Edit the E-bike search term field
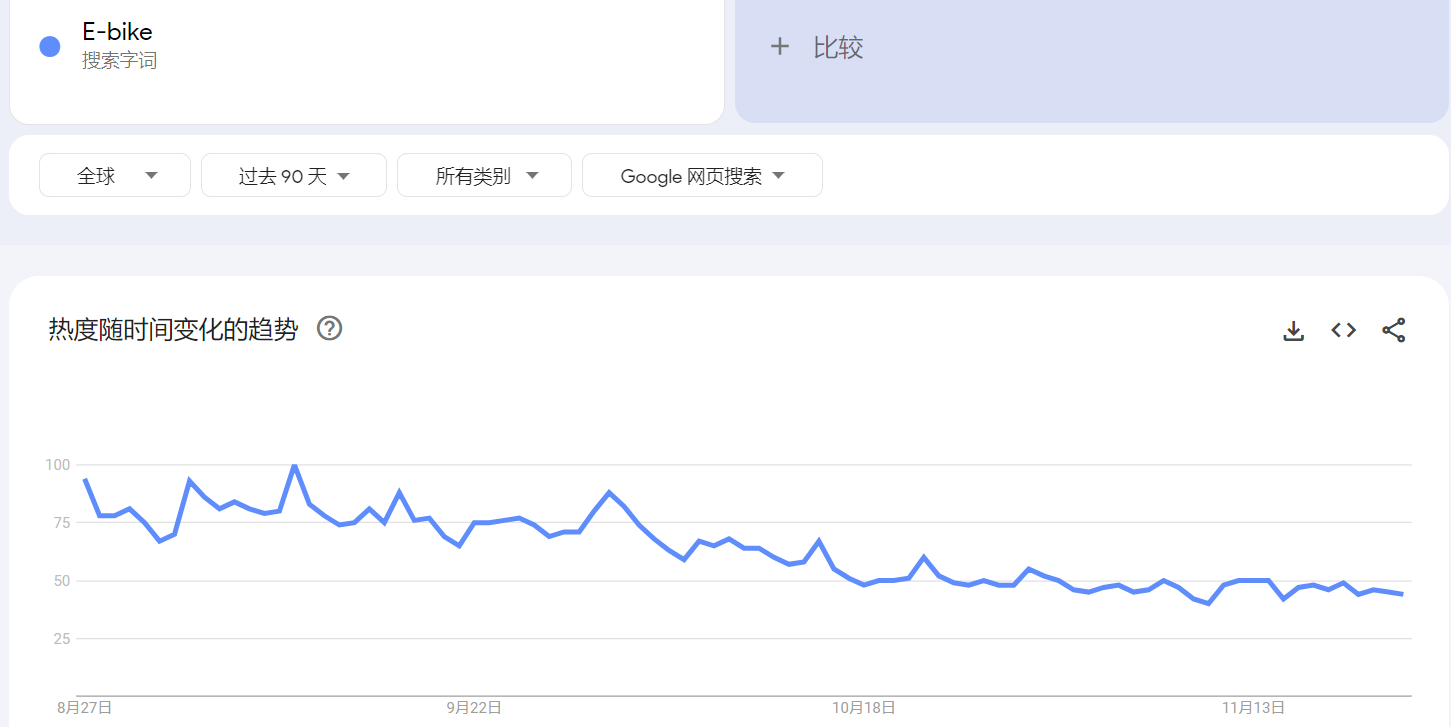The width and height of the screenshot is (1451, 727). [367, 47]
